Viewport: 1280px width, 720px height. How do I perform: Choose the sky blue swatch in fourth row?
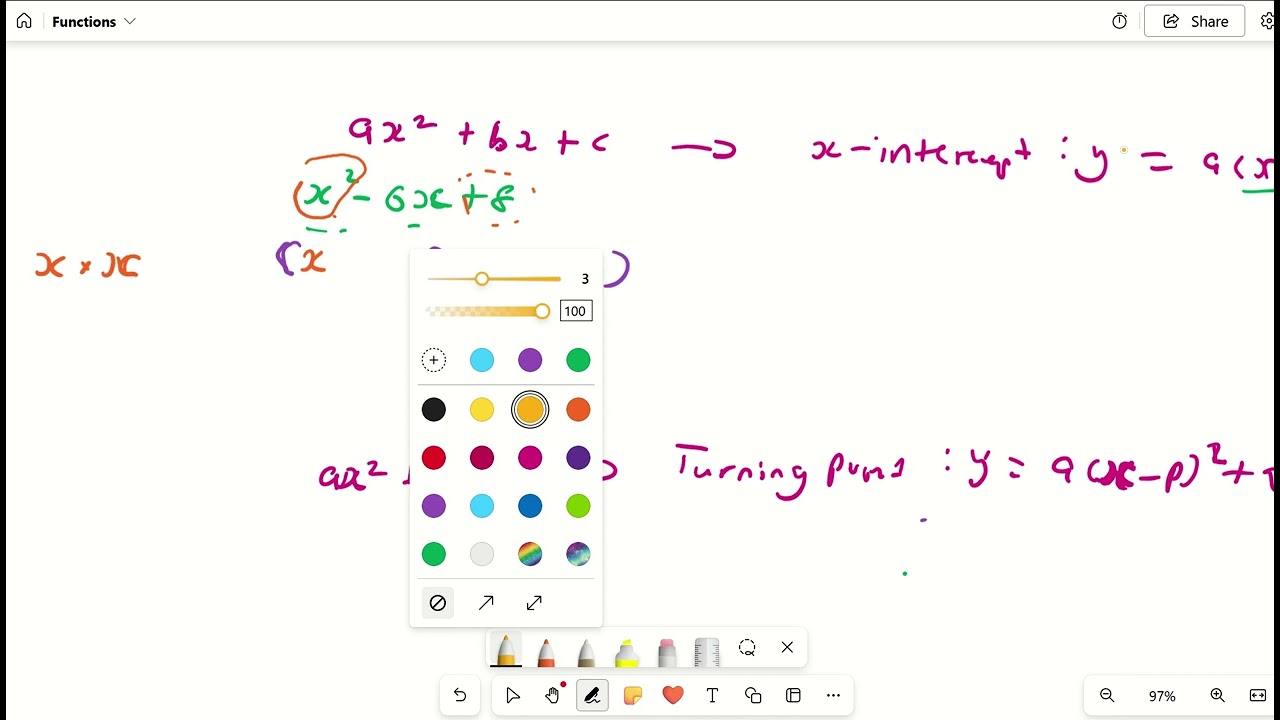click(x=482, y=506)
